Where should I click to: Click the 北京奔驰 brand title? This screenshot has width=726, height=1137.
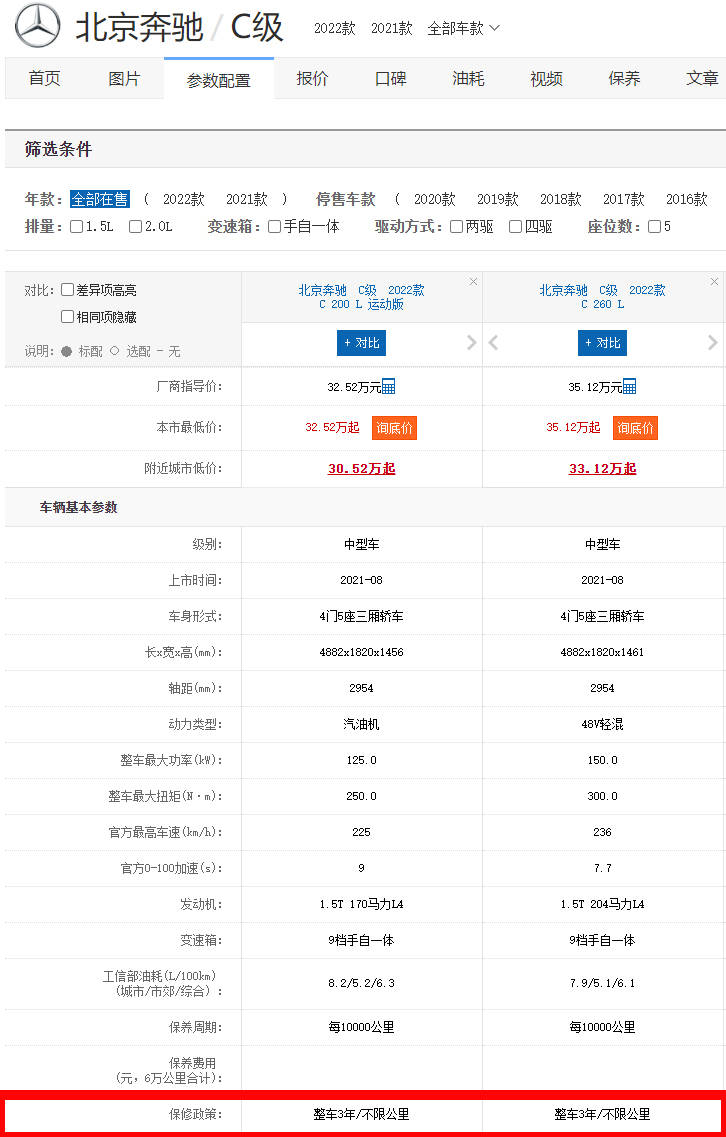(139, 28)
